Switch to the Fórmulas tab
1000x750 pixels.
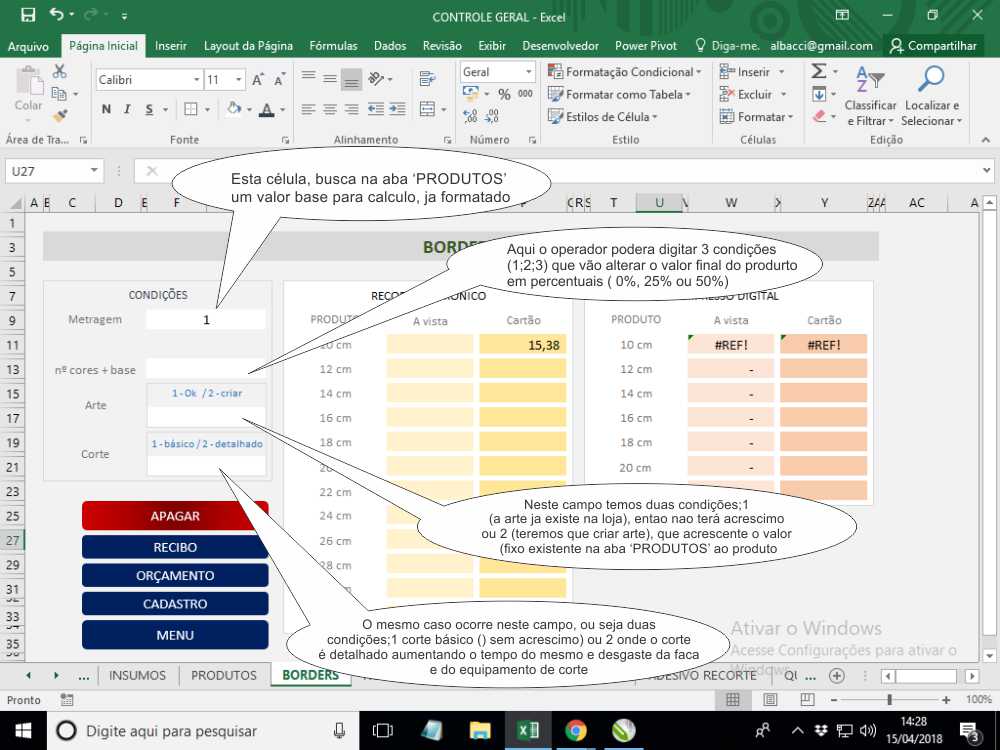pos(334,46)
